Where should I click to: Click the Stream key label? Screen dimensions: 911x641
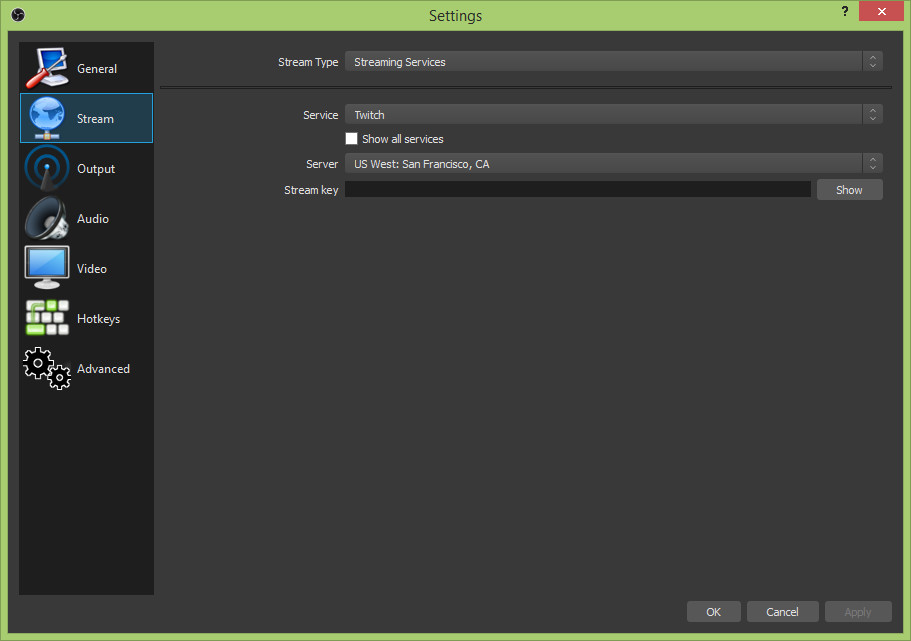(x=311, y=190)
